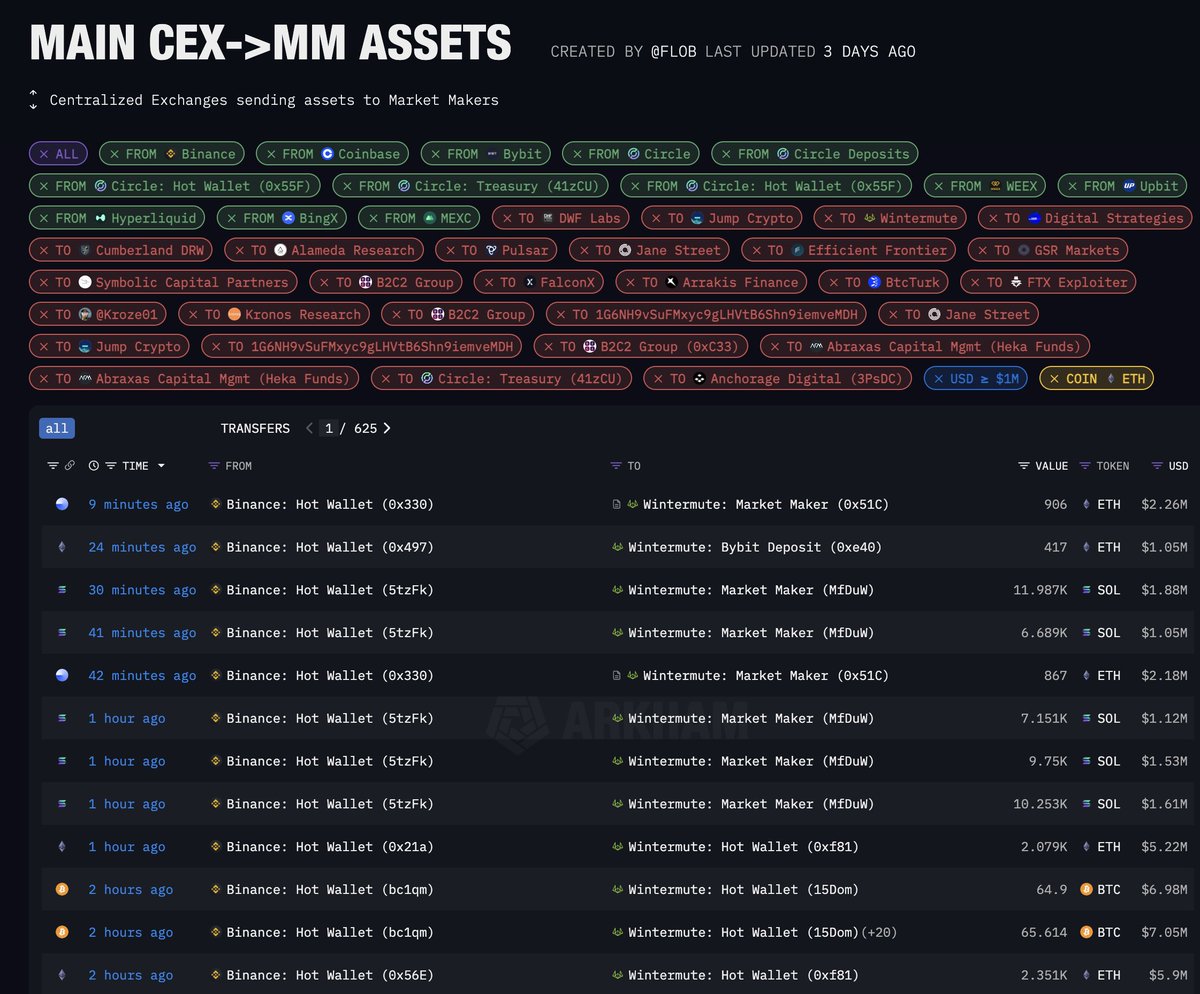The image size is (1200, 994).
Task: Remove the TO Symbolic Capital Partners chip
Action: (x=44, y=282)
